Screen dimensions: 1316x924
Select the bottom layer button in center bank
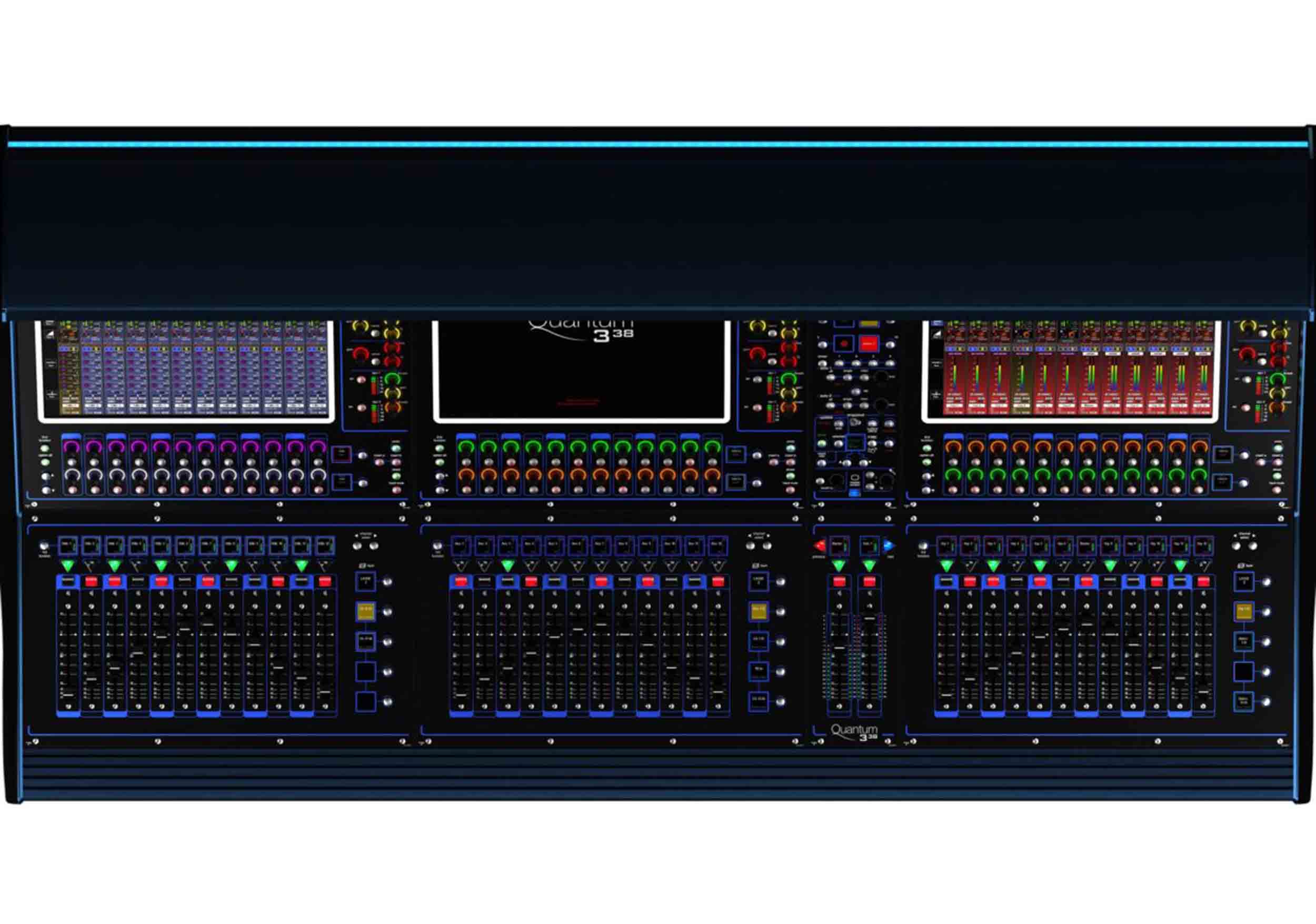[x=759, y=701]
